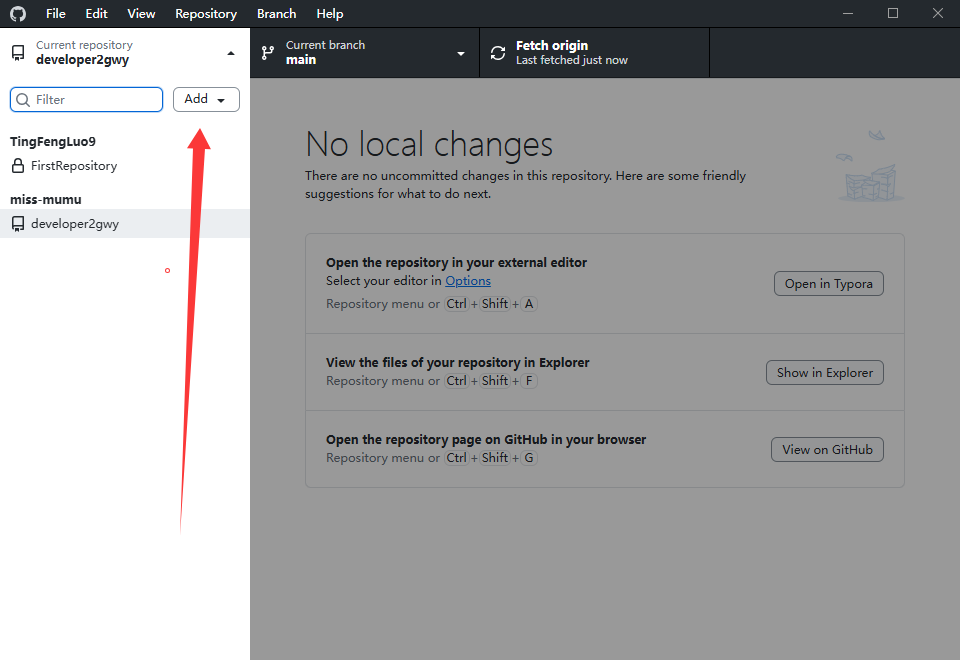Image resolution: width=960 pixels, height=660 pixels.
Task: Click the Fetch origin sync icon
Action: point(498,53)
